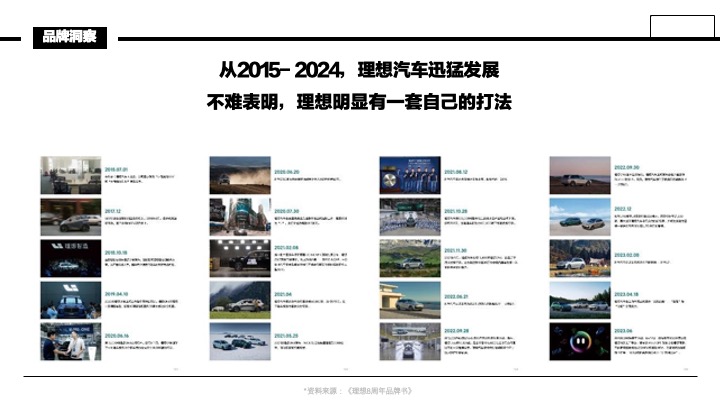Image resolution: width=720 pixels, height=405 pixels.
Task: Click the date label 2019.04.10
Action: pyautogui.click(x=117, y=294)
